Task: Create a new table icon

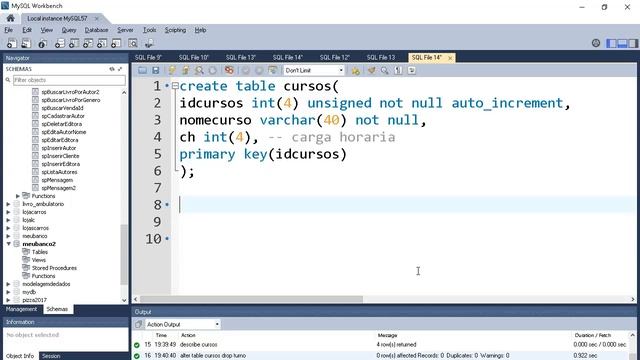Action: tap(74, 43)
